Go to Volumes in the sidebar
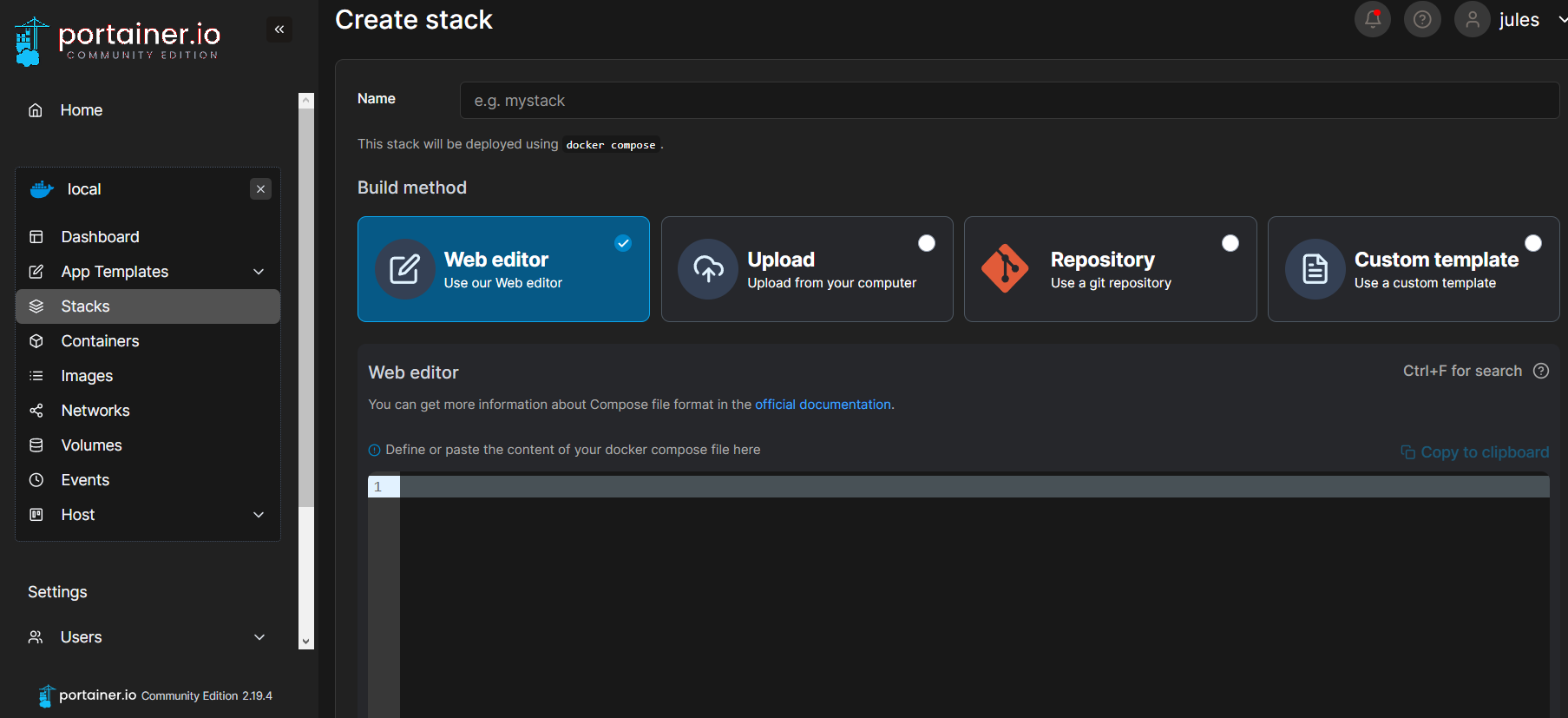 tap(91, 445)
